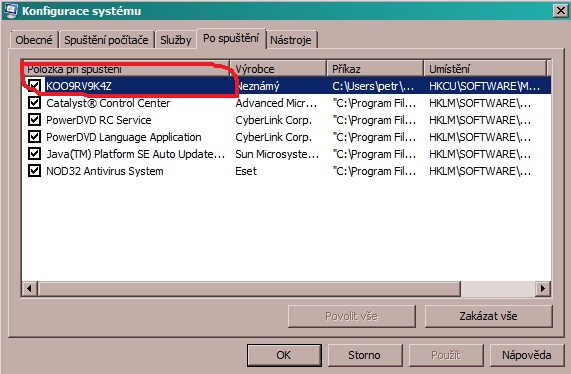The image size is (571, 374).
Task: Confirm with the OK button
Action: point(284,355)
